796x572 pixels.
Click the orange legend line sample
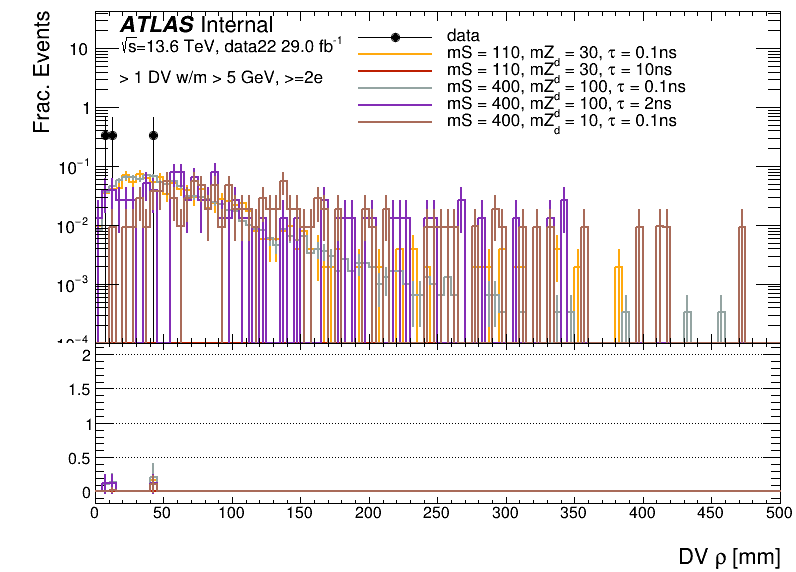tap(395, 54)
